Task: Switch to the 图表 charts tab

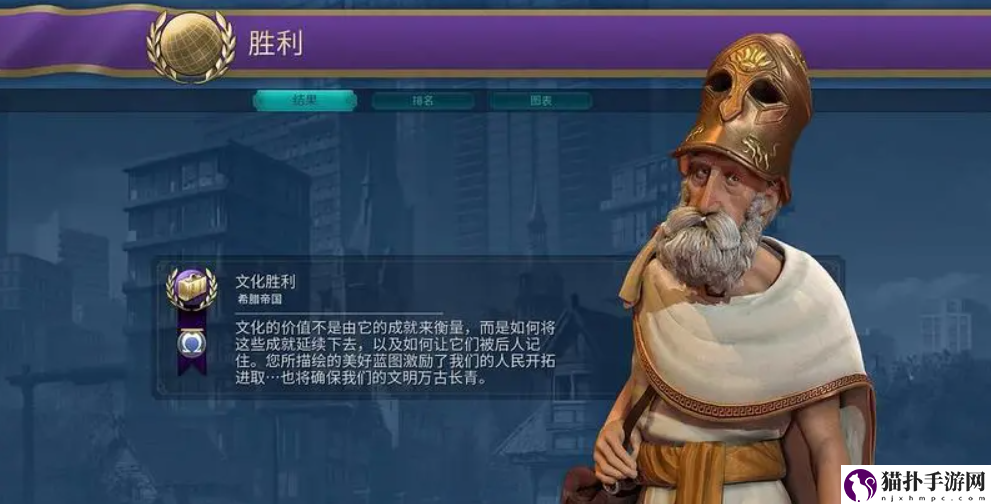Action: (541, 101)
